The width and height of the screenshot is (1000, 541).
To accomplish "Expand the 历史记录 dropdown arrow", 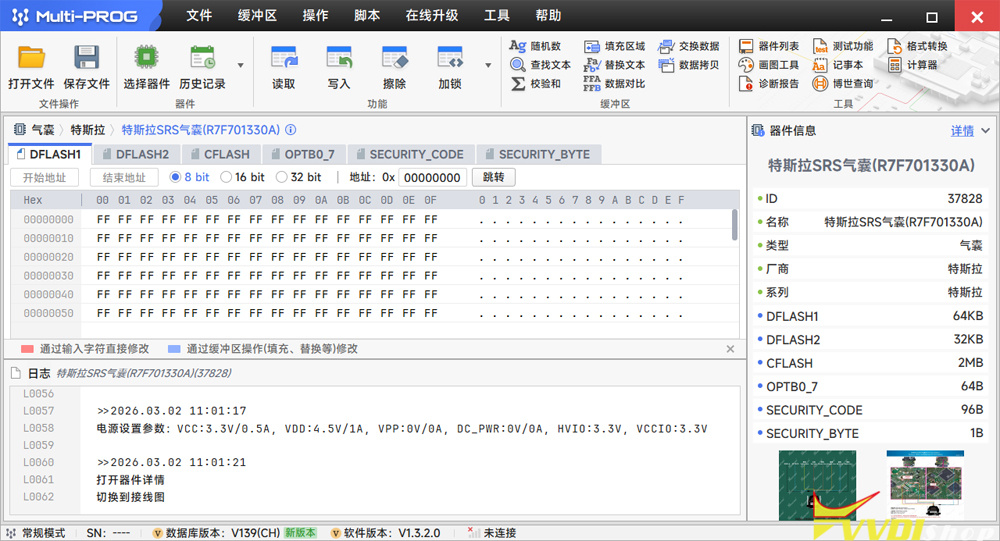I will tap(241, 66).
